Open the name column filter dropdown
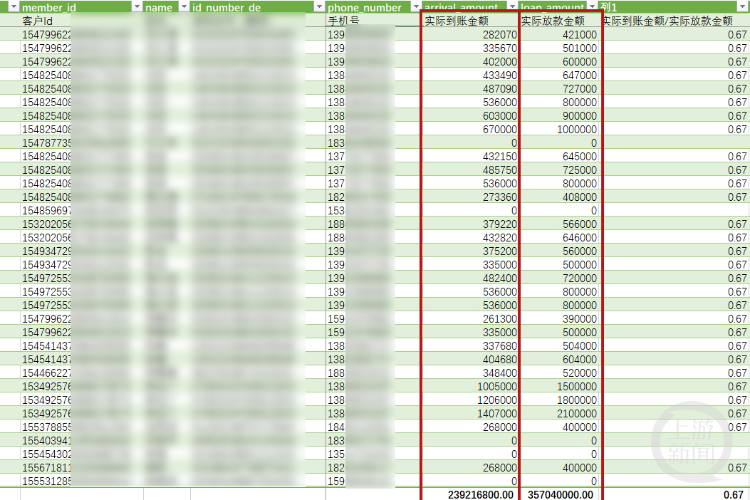This screenshot has width=750, height=500. (x=184, y=7)
